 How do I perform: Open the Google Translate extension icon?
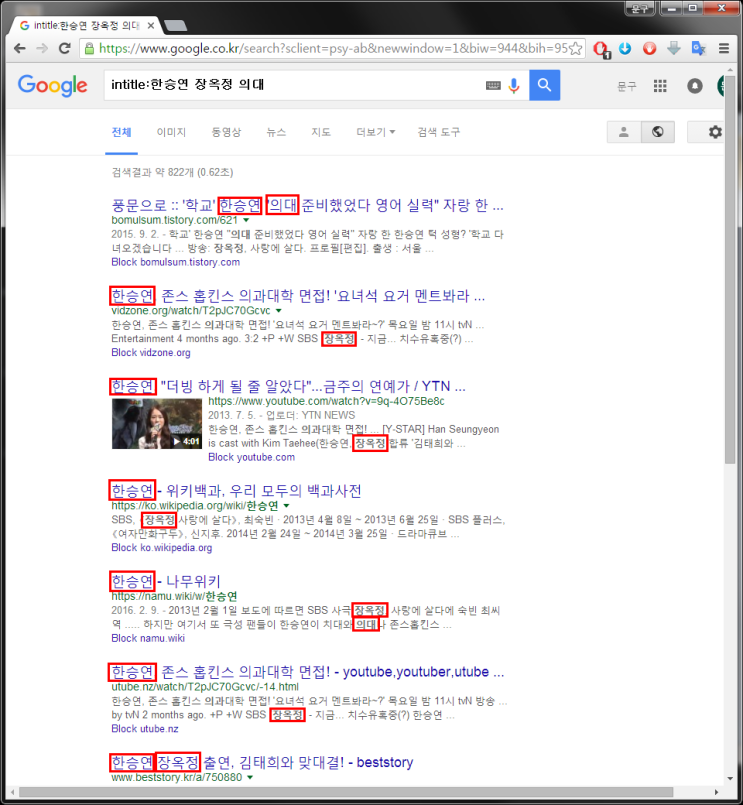coord(698,48)
